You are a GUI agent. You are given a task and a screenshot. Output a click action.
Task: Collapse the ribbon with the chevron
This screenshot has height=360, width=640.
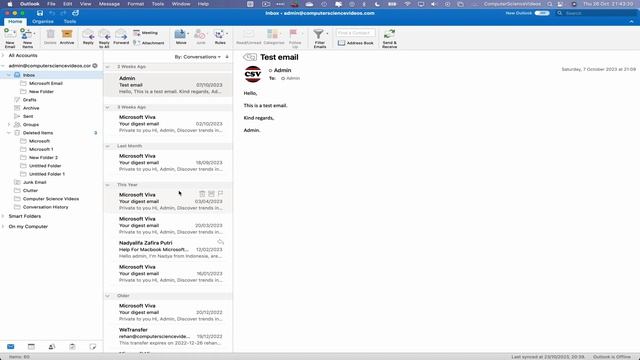pyautogui.click(x=631, y=21)
